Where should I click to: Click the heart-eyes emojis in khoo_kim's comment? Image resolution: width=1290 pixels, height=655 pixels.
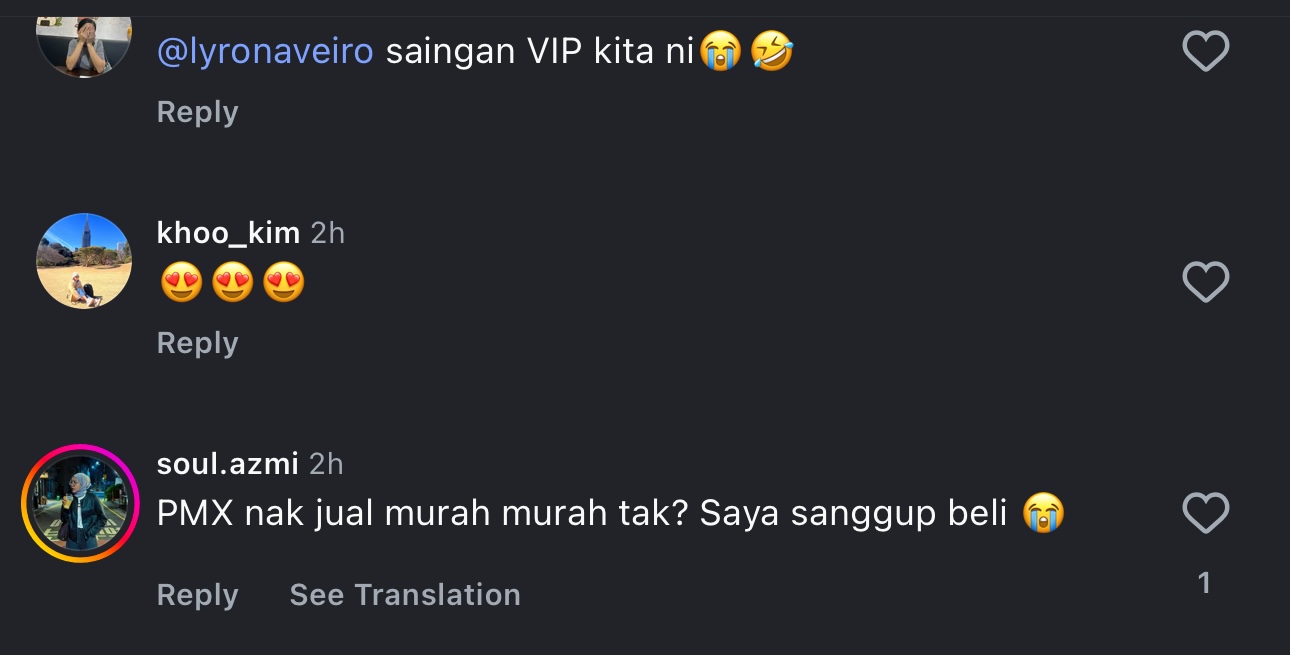pos(232,283)
